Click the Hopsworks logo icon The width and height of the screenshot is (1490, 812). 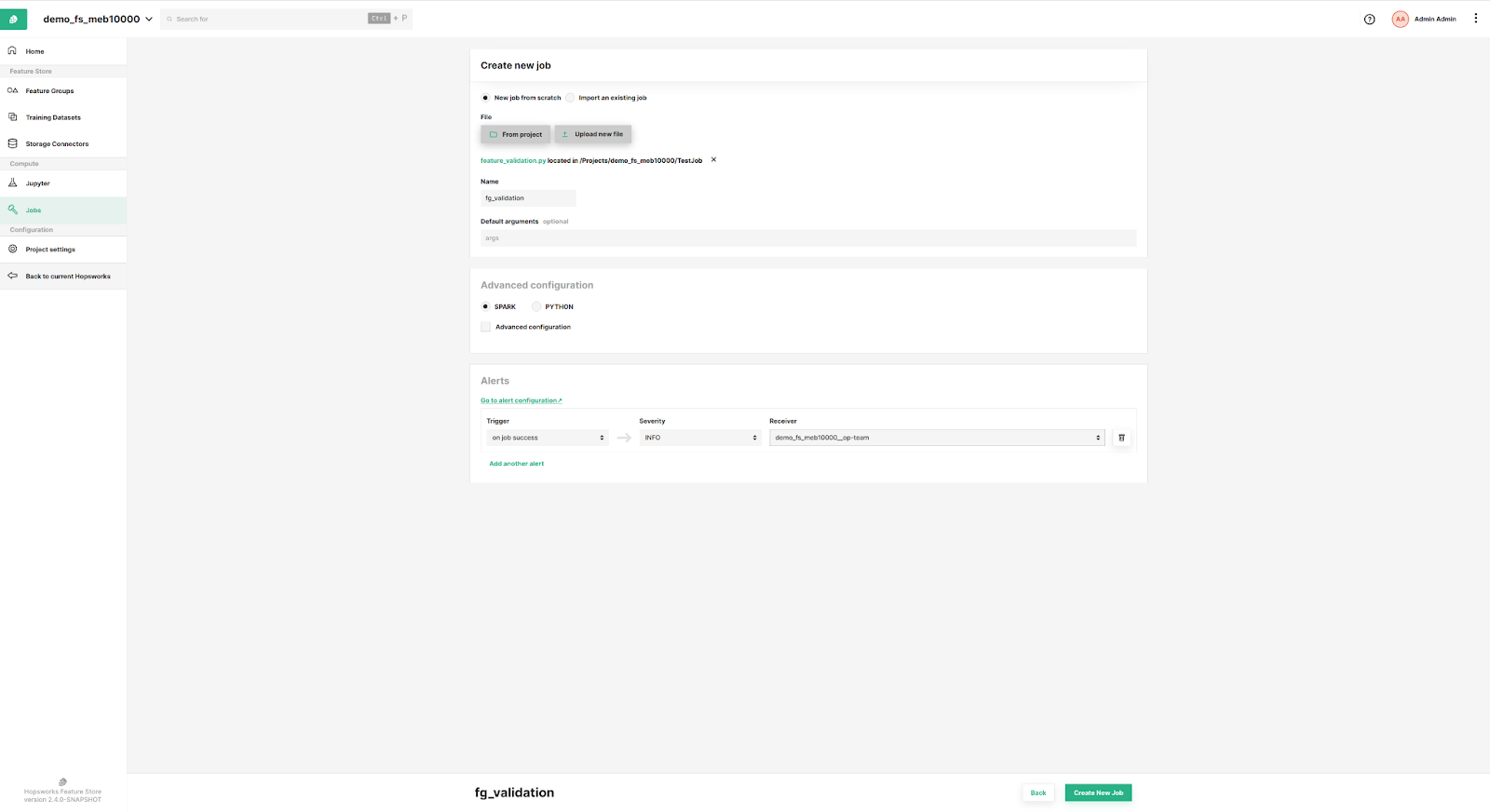[x=13, y=19]
